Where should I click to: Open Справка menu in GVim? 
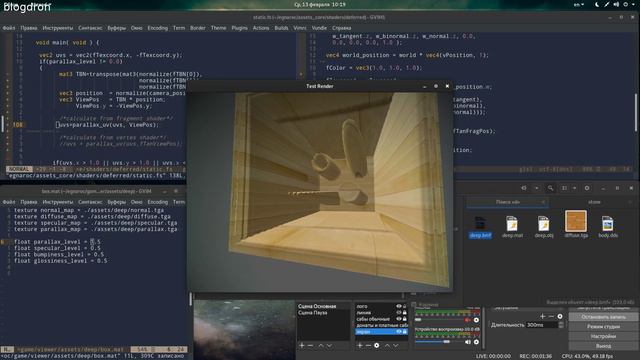pyautogui.click(x=342, y=28)
